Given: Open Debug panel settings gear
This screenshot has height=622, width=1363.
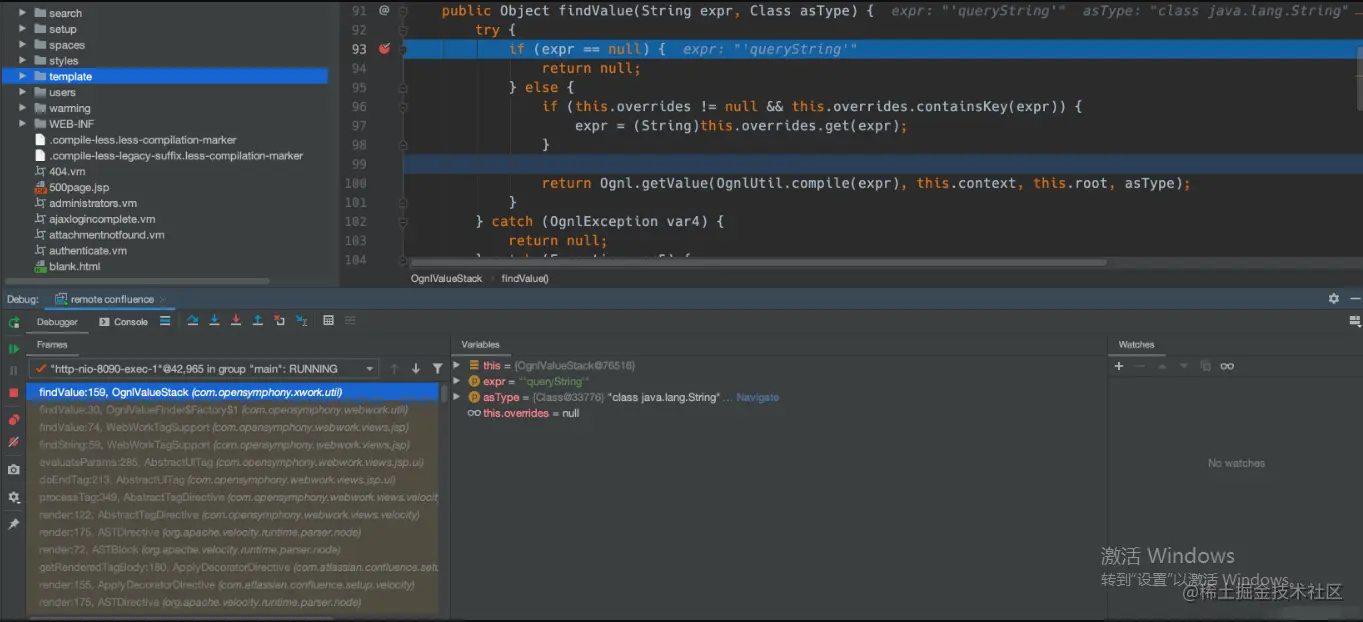Looking at the screenshot, I should 1333,299.
